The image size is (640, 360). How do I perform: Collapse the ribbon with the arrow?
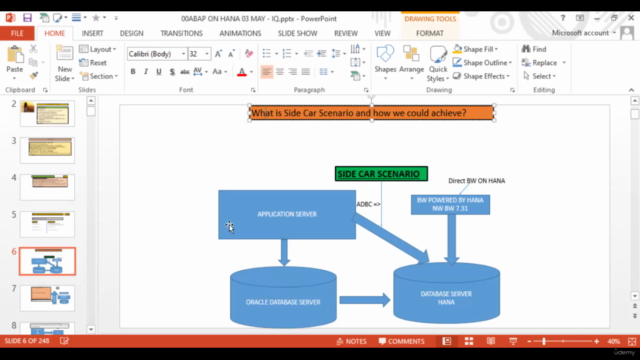coord(631,90)
